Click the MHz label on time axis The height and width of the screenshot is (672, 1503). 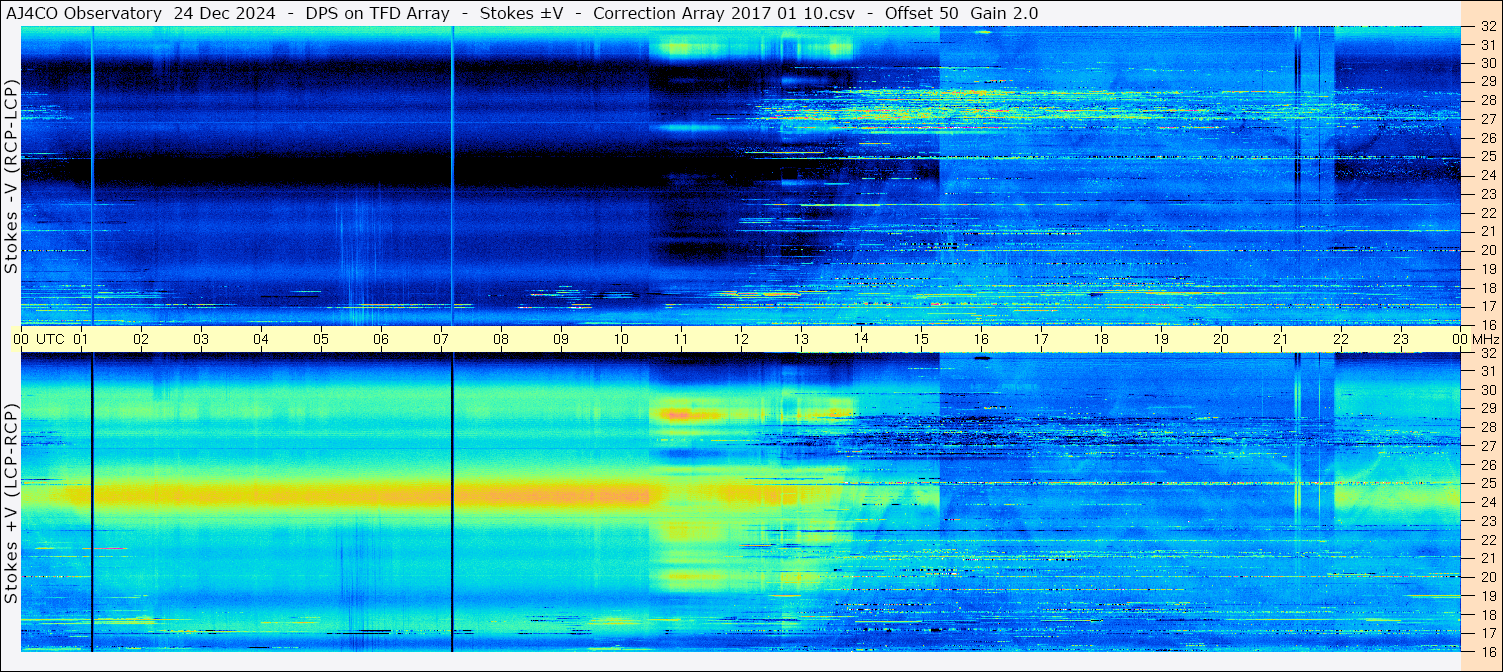pyautogui.click(x=1485, y=339)
